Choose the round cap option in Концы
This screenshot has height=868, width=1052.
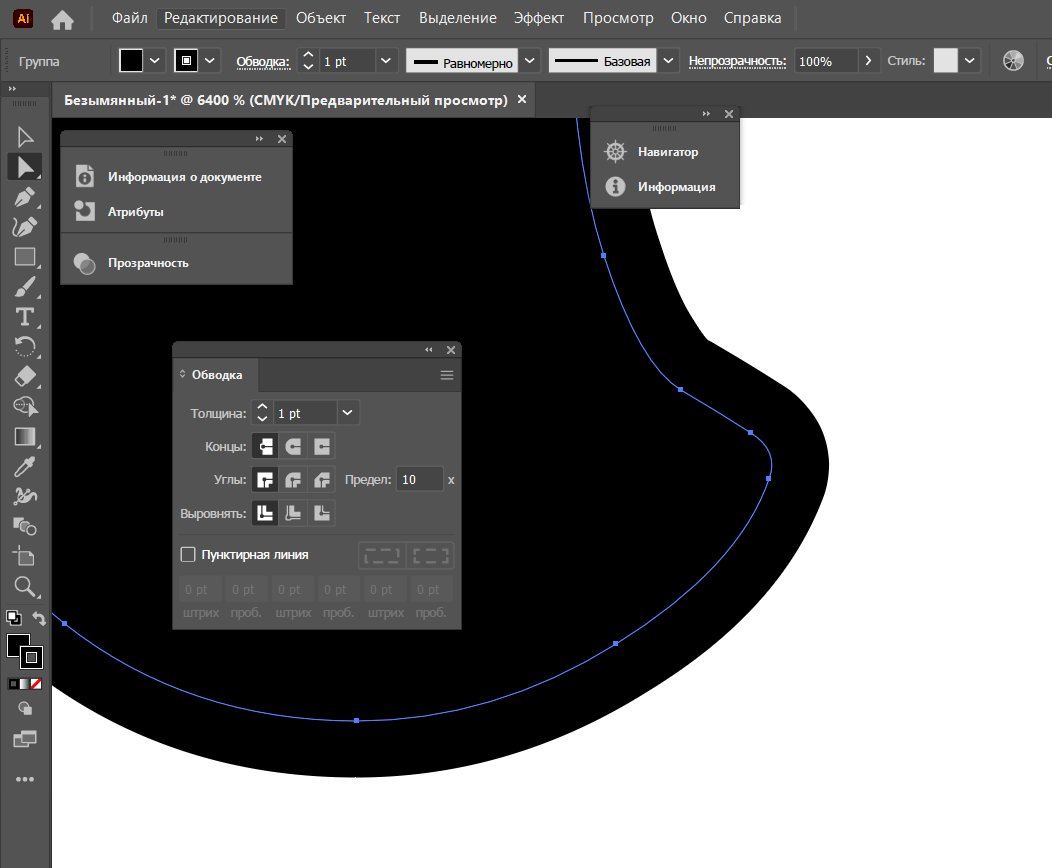point(293,446)
